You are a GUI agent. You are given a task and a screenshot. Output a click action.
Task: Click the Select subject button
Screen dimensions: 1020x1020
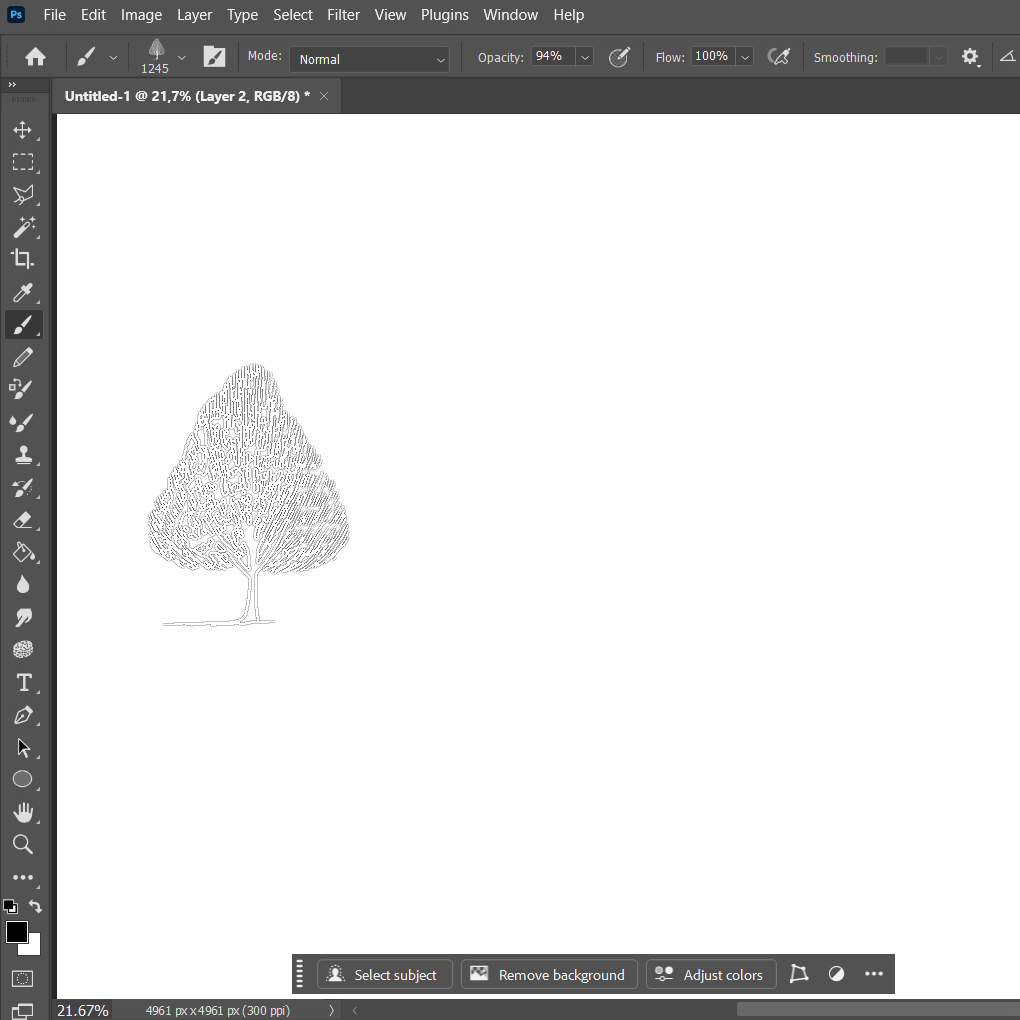tap(384, 974)
